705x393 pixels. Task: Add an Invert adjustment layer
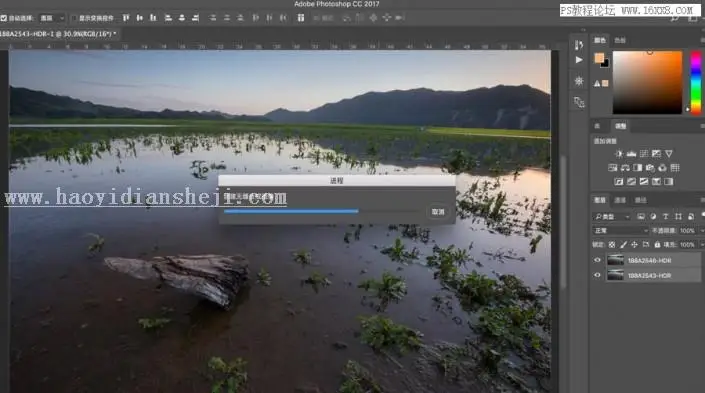(619, 182)
